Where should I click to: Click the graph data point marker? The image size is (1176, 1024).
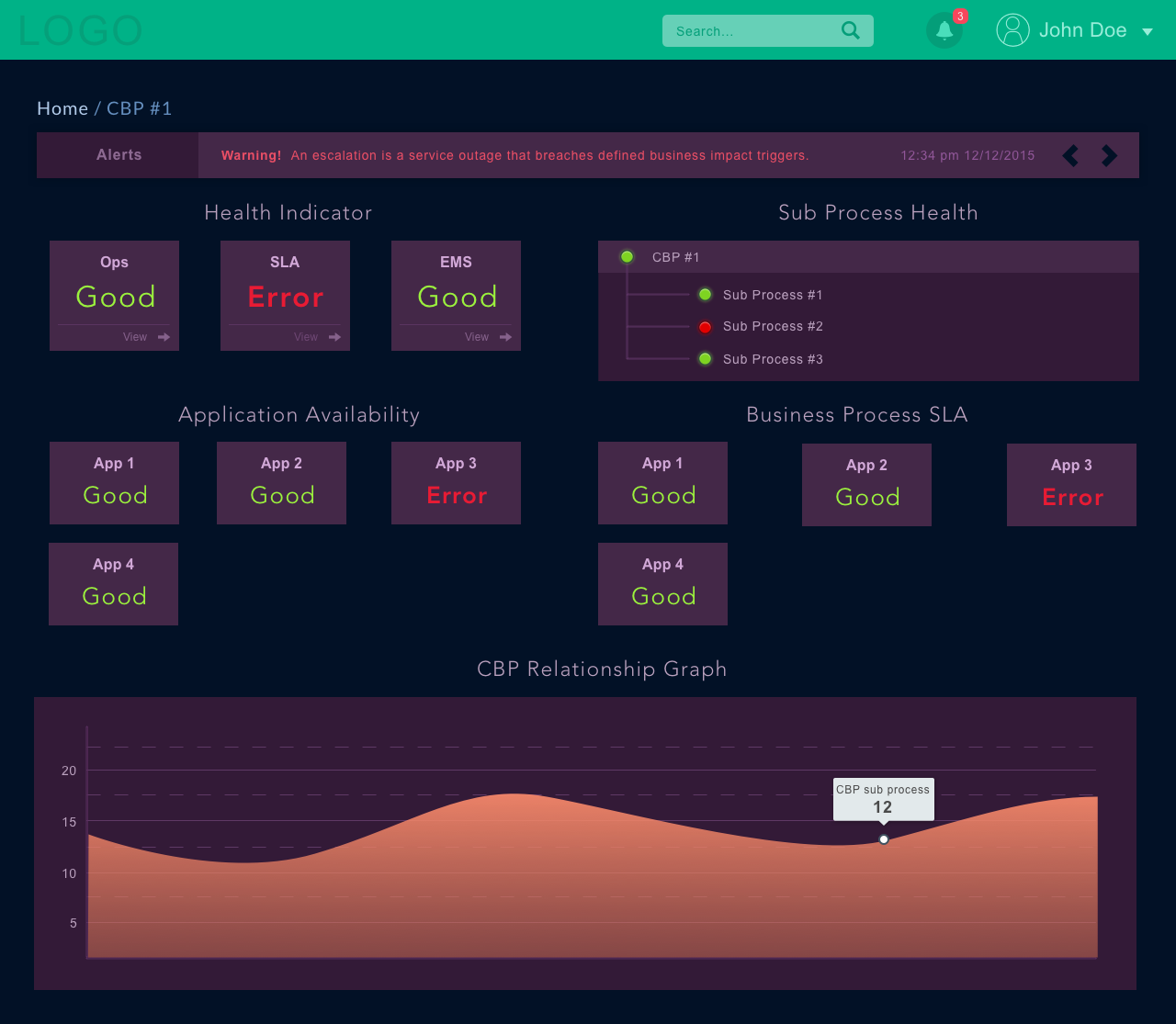884,839
